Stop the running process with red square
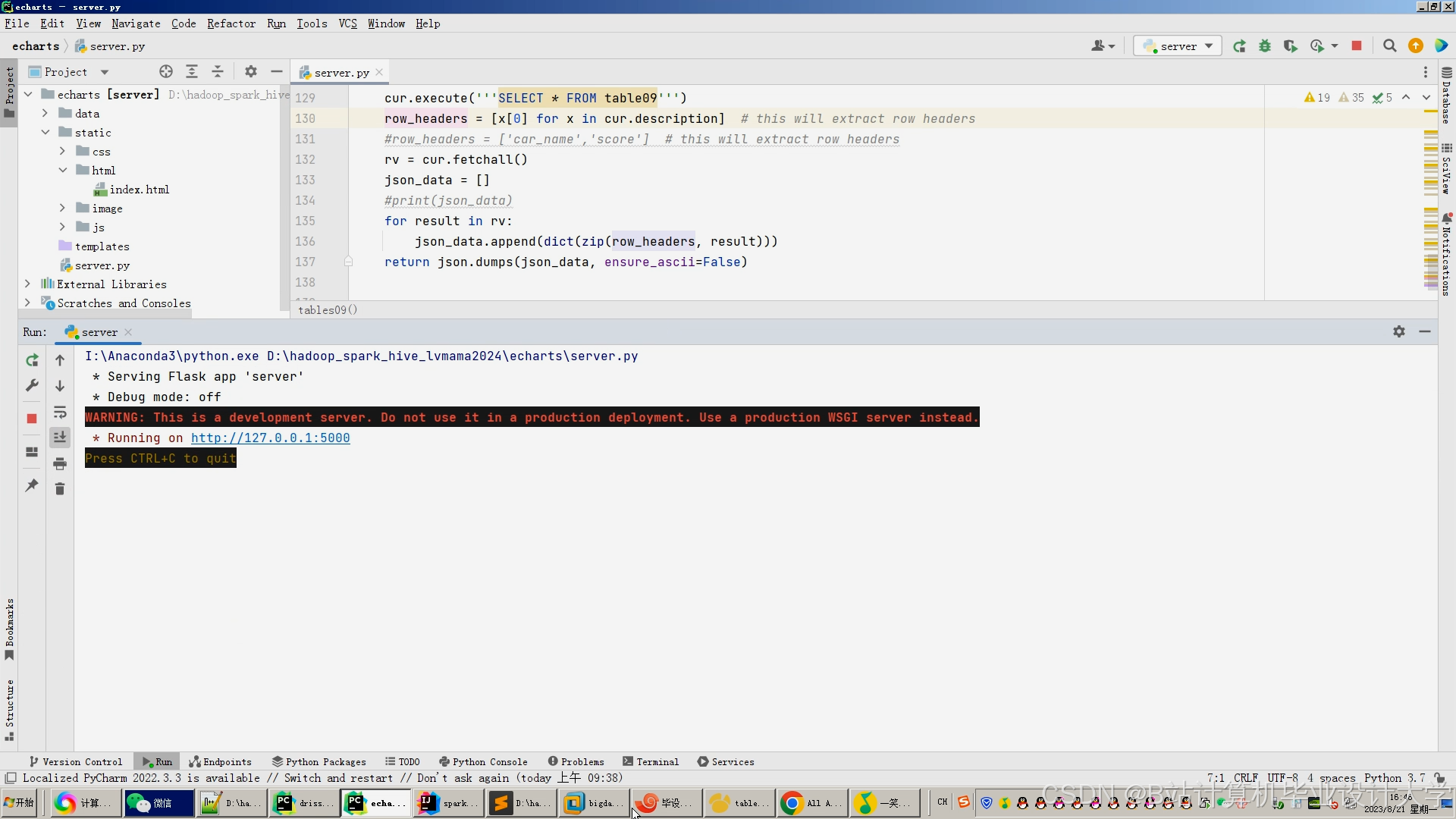 click(32, 419)
